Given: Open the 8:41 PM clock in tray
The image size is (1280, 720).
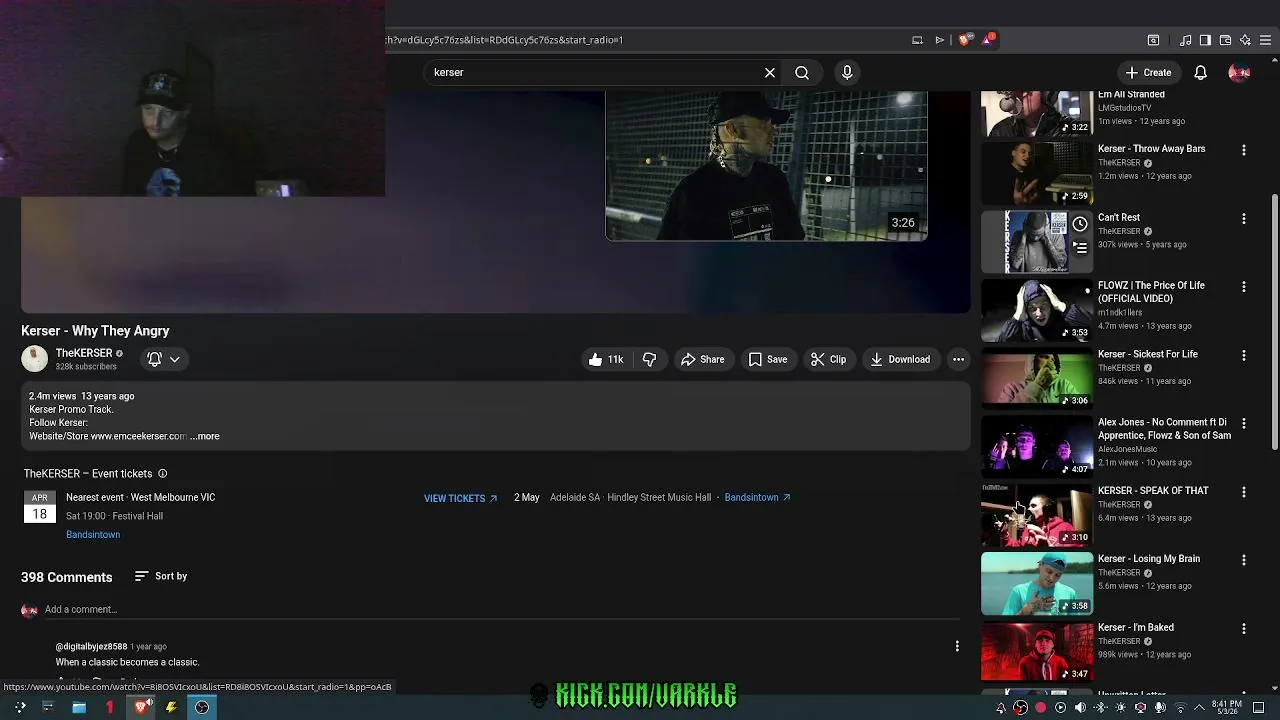Looking at the screenshot, I should pos(1227,708).
